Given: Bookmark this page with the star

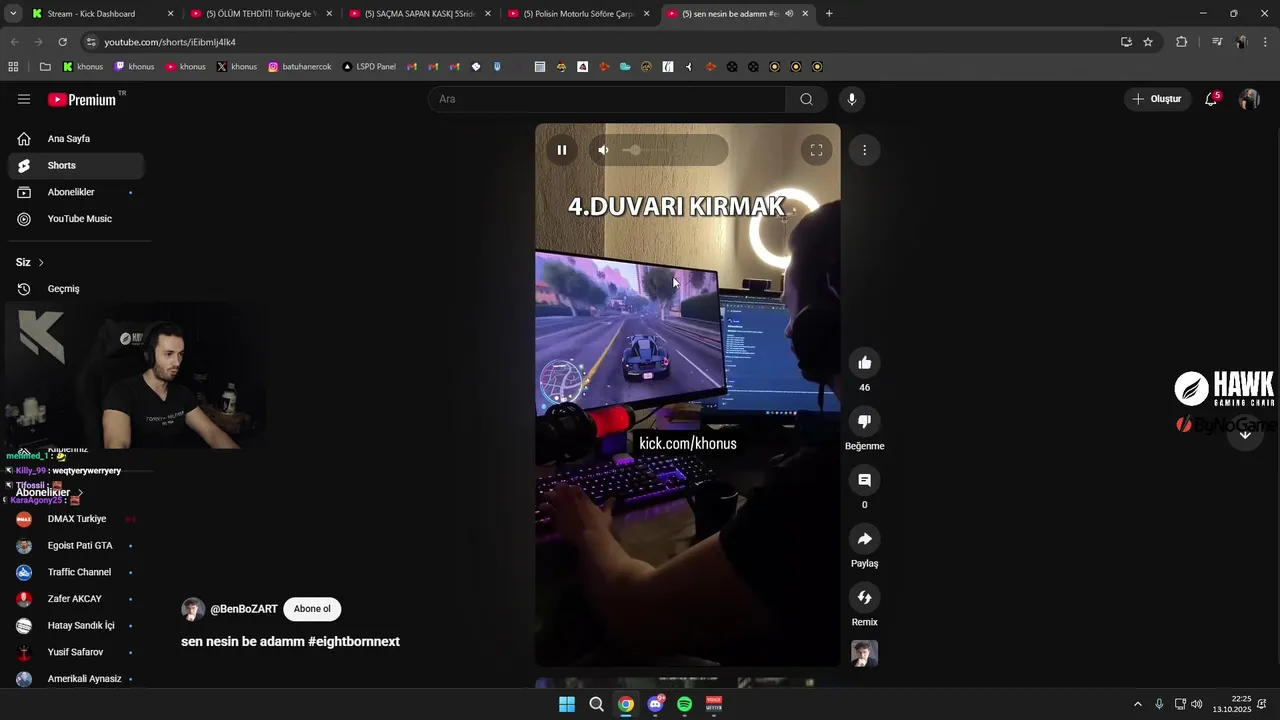Looking at the screenshot, I should [x=1148, y=42].
